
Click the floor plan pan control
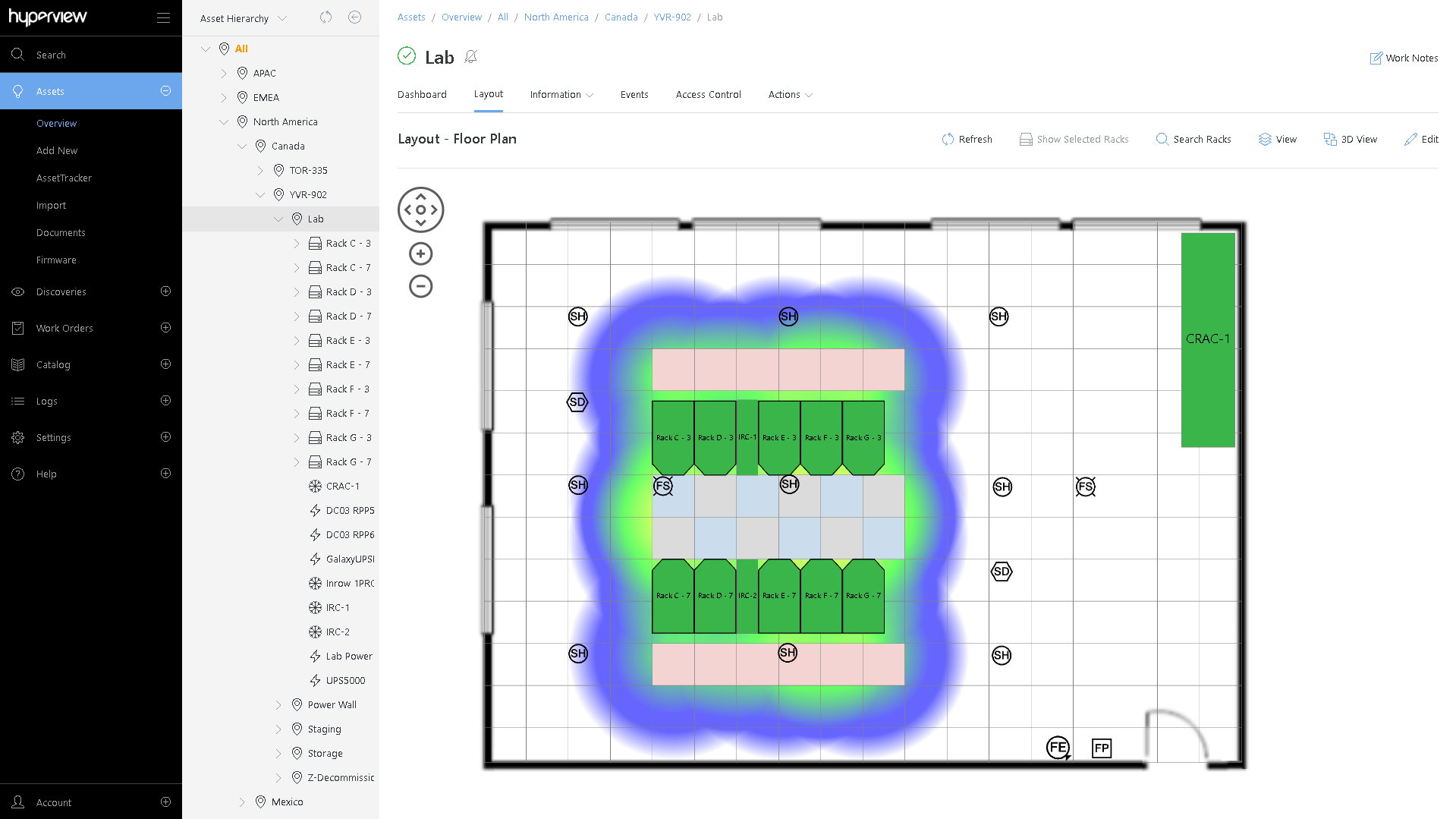tap(420, 209)
